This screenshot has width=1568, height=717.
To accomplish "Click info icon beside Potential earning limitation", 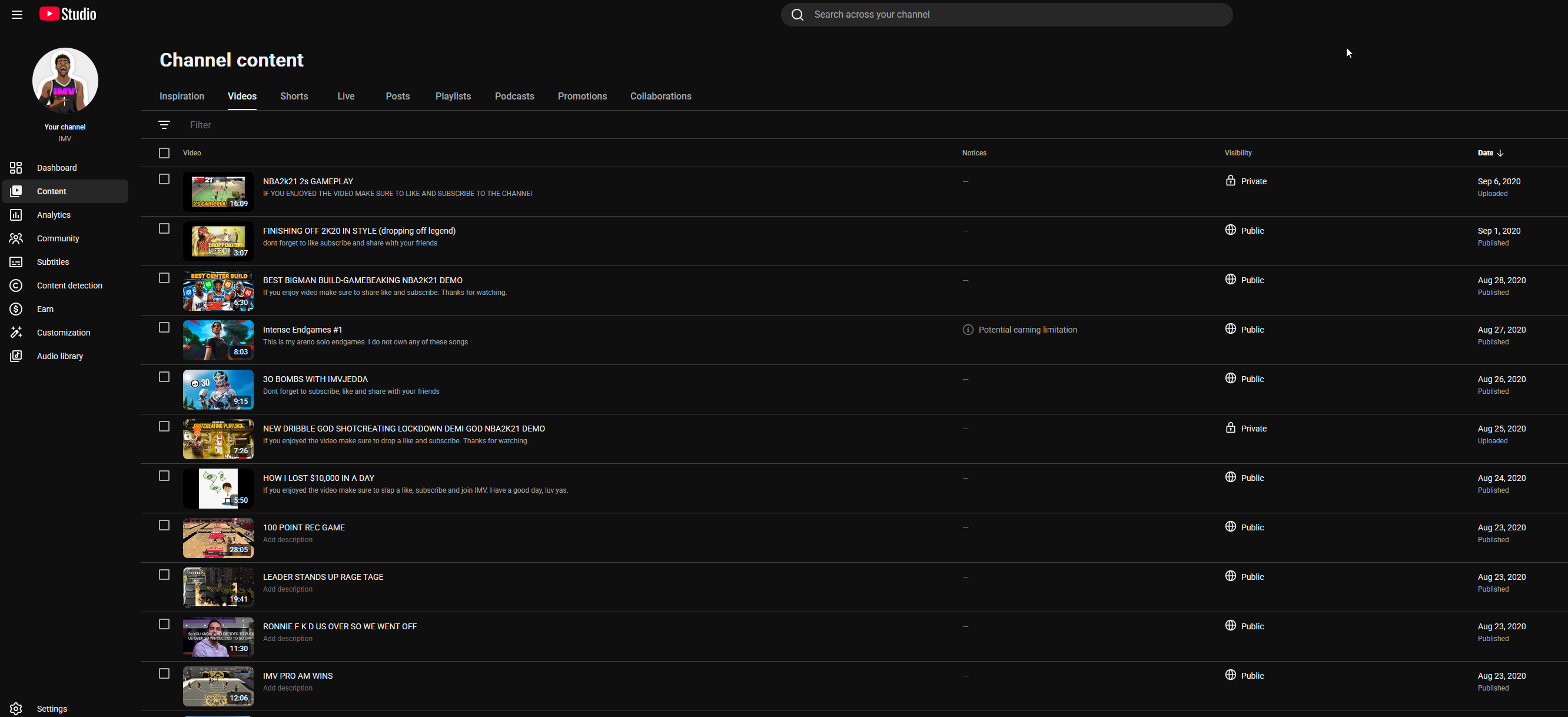I will click(x=968, y=330).
